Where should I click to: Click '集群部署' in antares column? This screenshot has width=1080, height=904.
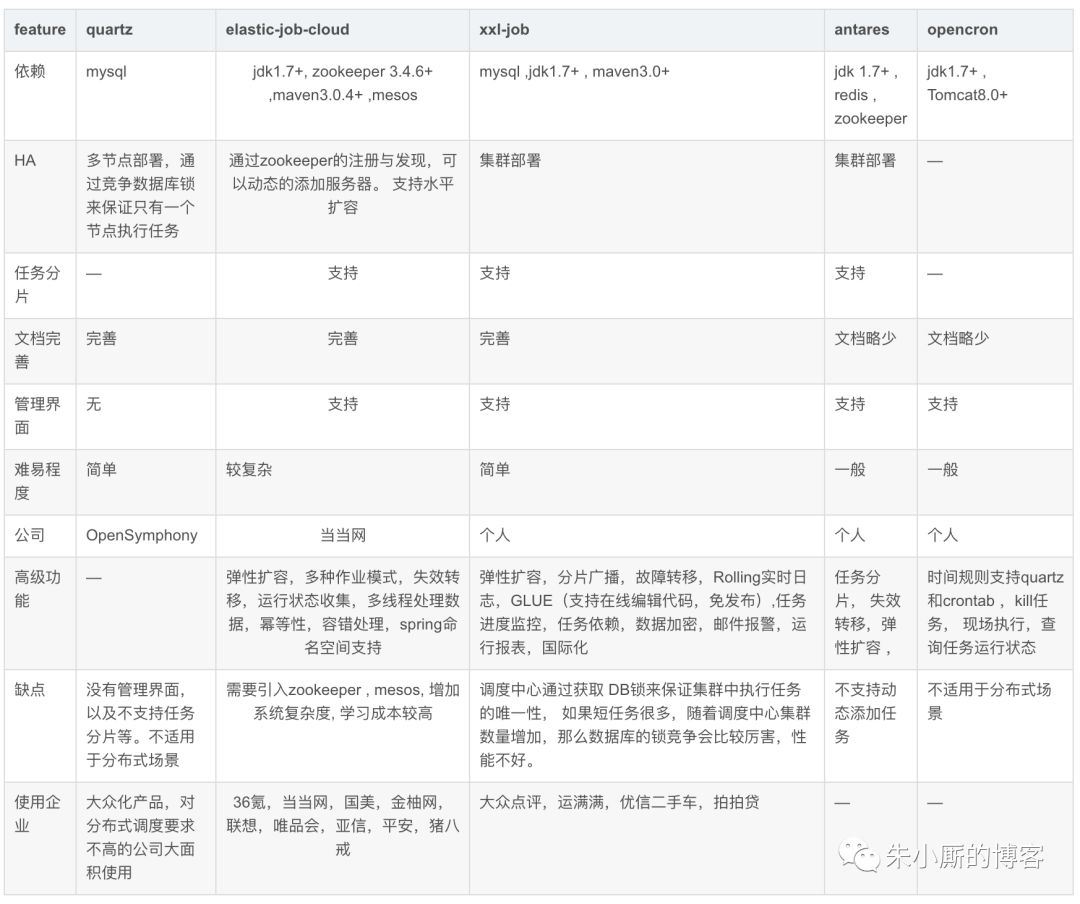pos(865,161)
